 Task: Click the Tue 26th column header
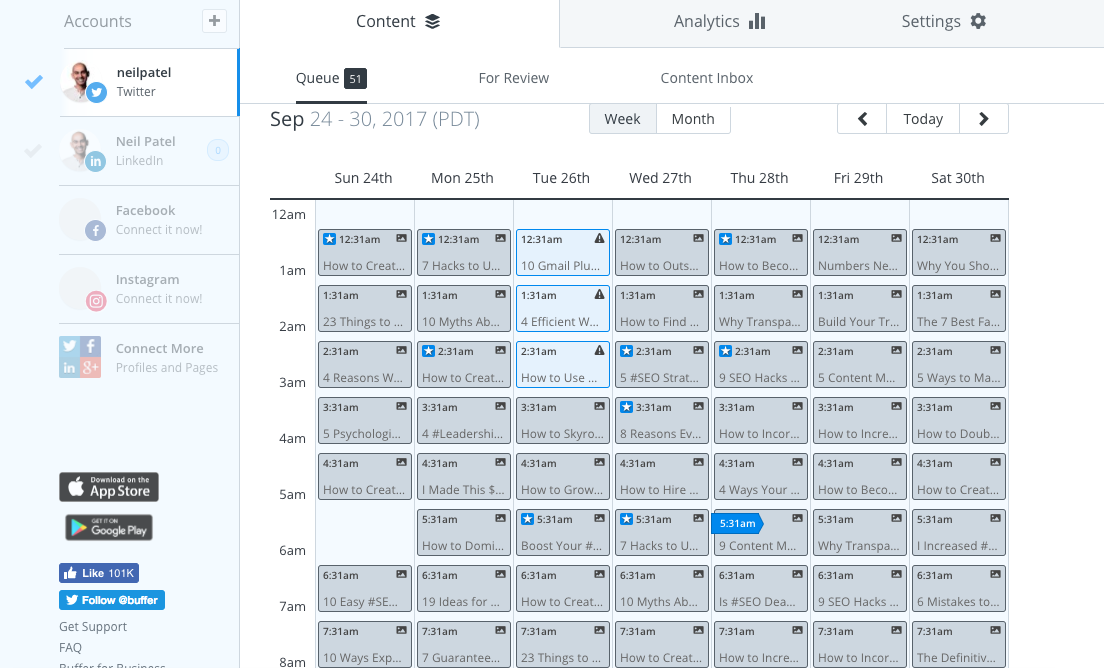[x=561, y=178]
